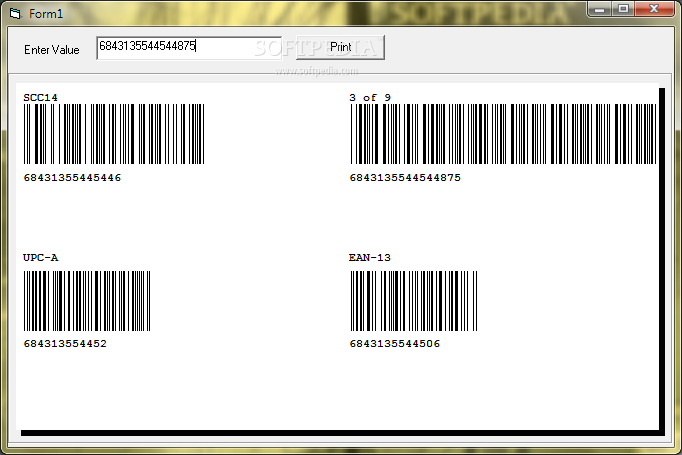Select the 3 of 9 barcode image
Image resolution: width=682 pixels, height=455 pixels.
(x=503, y=134)
